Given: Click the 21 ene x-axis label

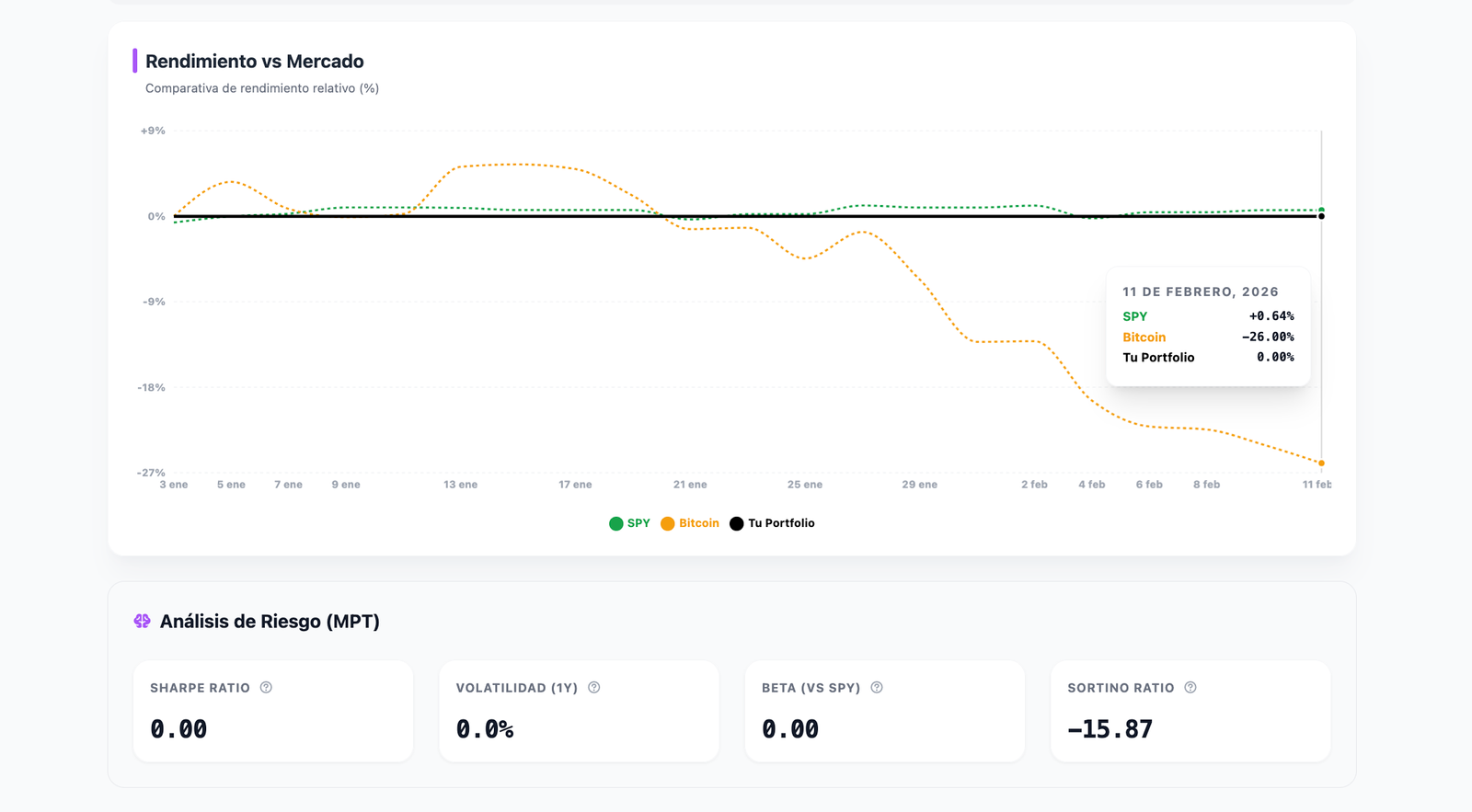Looking at the screenshot, I should point(690,485).
